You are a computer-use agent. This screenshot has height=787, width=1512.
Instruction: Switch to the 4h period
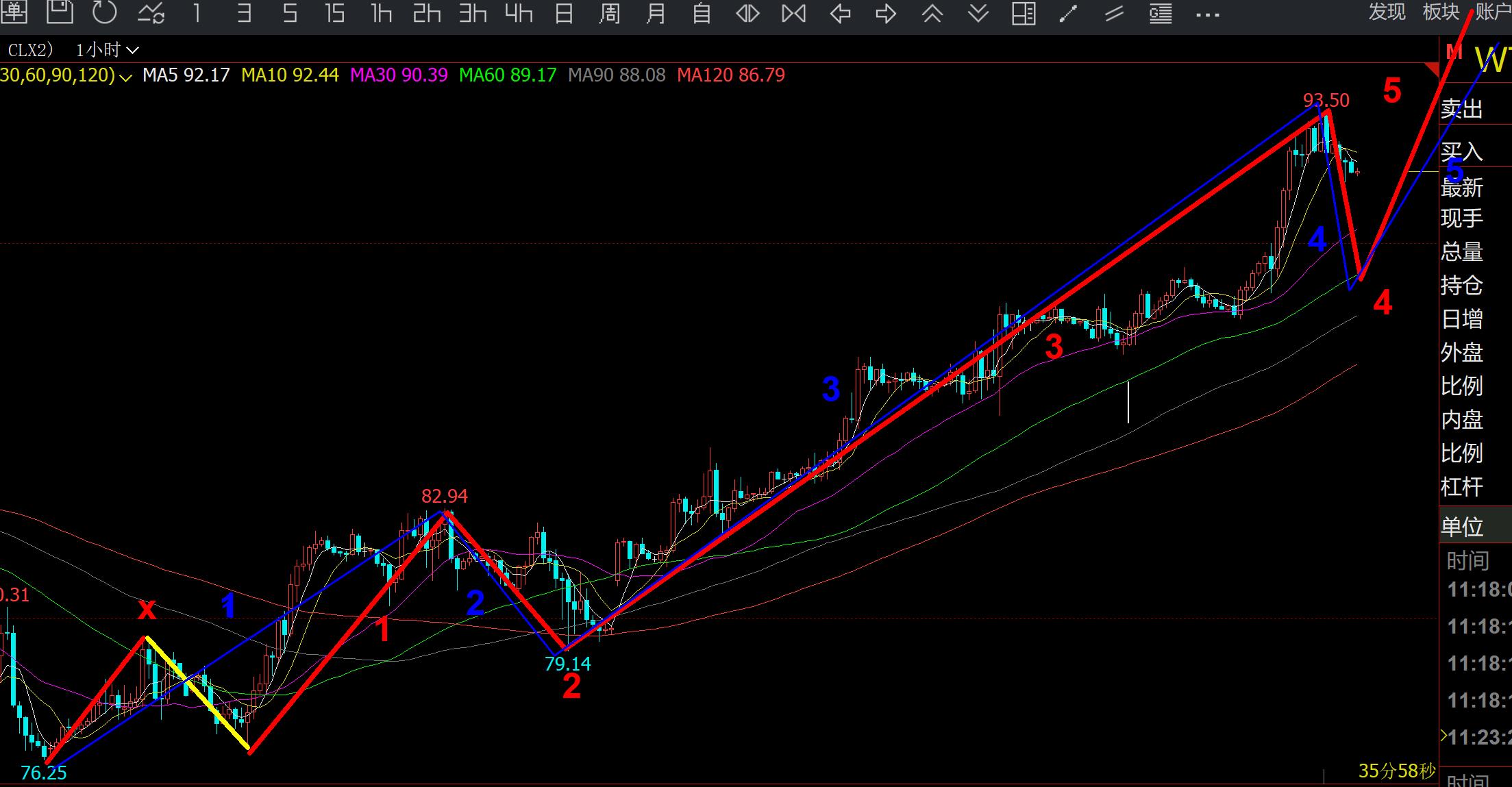[519, 12]
